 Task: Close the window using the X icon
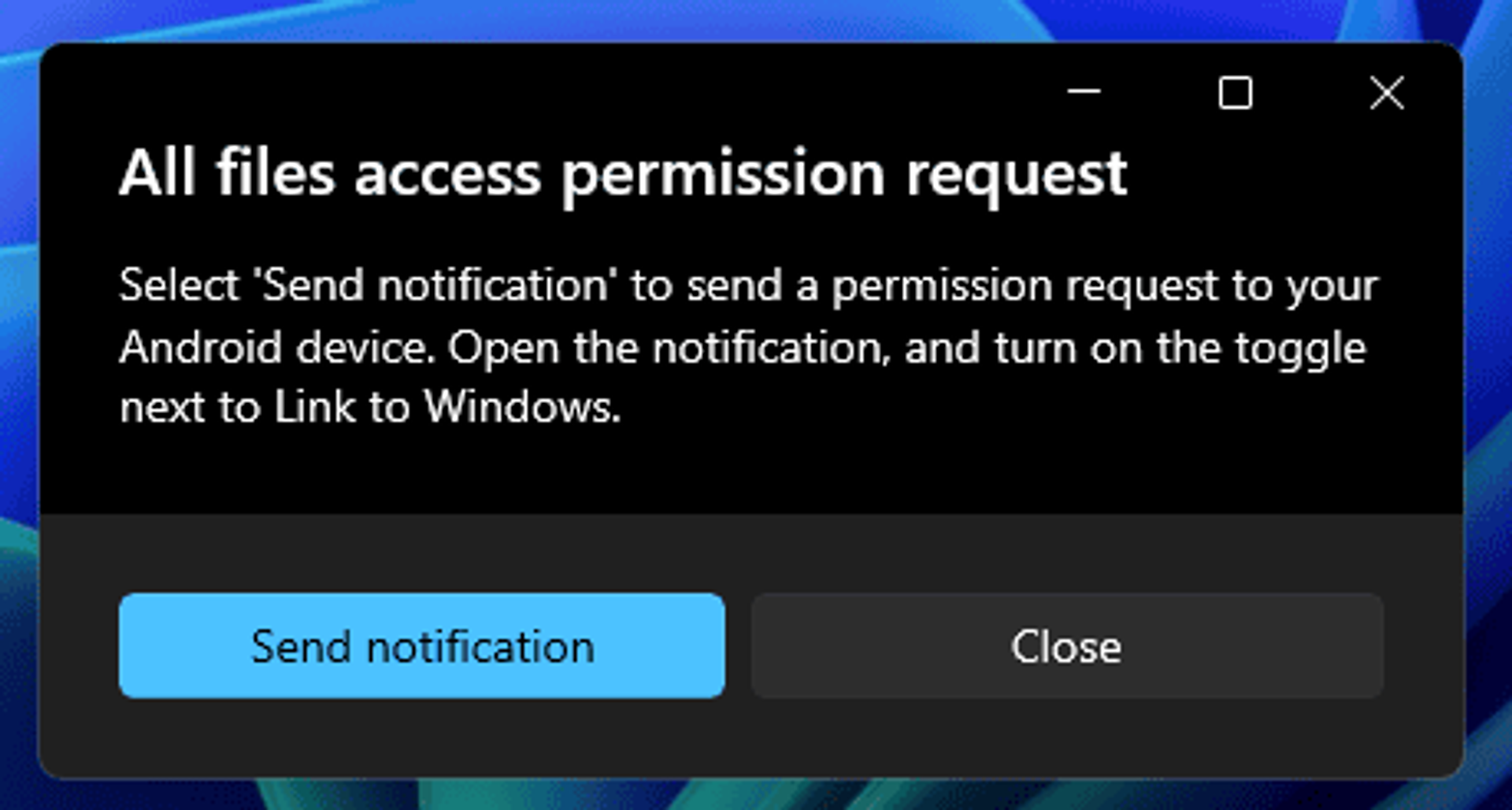[x=1386, y=93]
